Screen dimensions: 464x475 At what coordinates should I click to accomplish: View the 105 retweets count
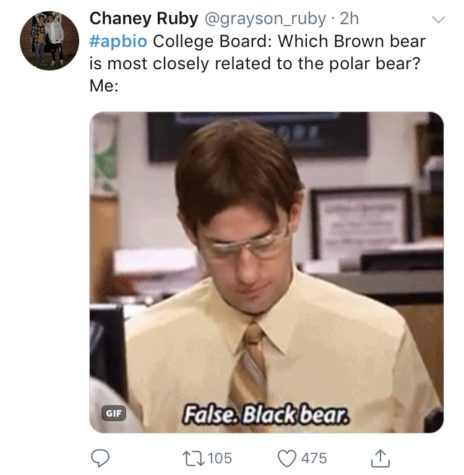[x=219, y=458]
